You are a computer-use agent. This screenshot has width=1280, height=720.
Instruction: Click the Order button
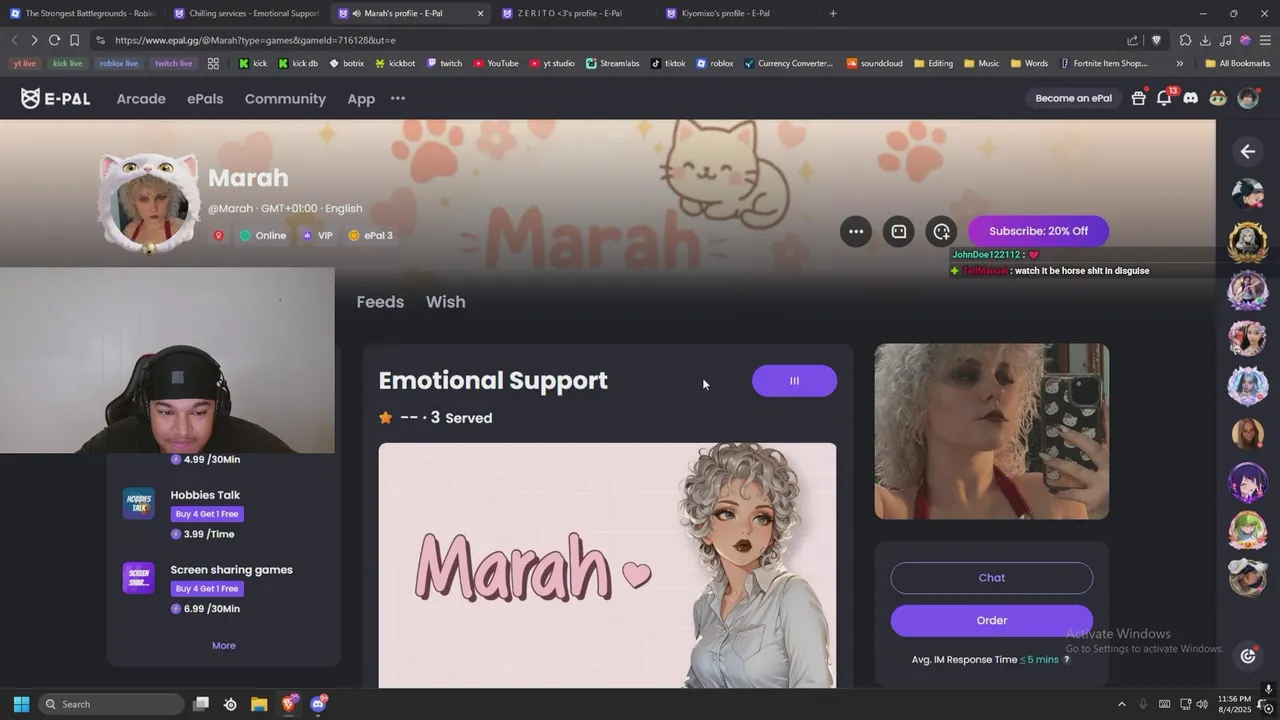pyautogui.click(x=992, y=620)
